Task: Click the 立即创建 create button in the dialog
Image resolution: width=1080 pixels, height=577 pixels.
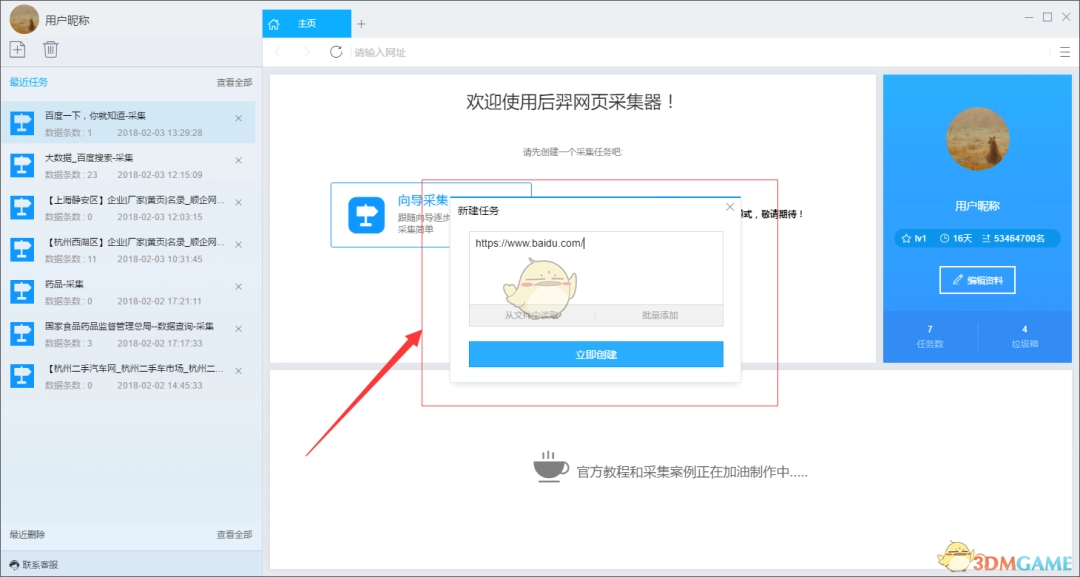Action: click(596, 355)
